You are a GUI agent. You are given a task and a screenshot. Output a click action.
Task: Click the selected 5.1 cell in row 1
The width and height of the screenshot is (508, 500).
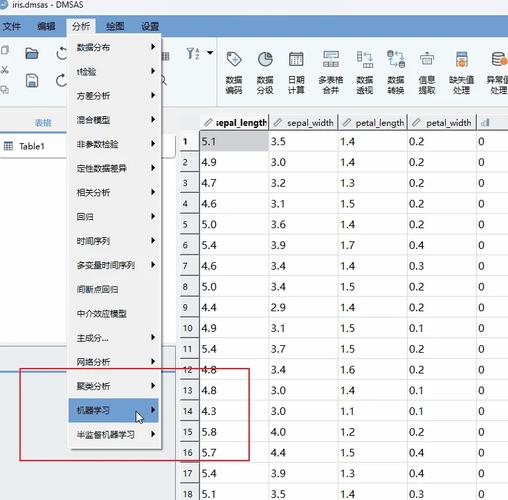(x=234, y=142)
